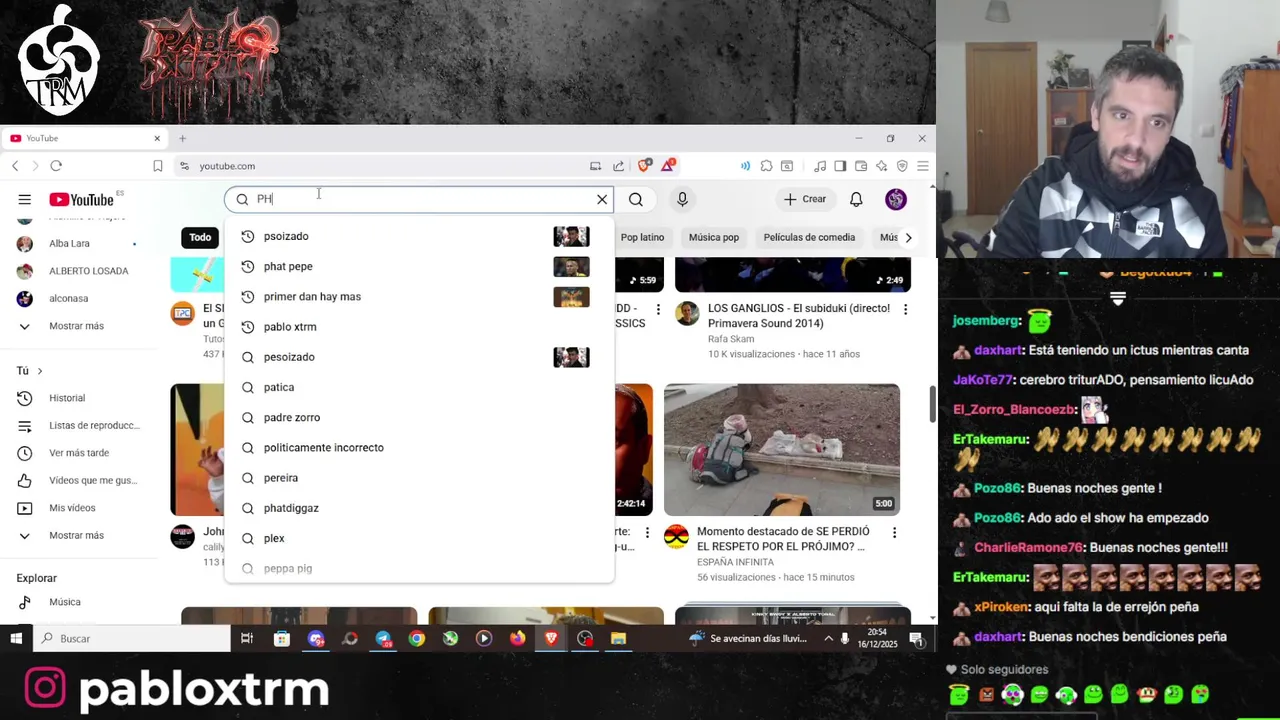Close the YouTube browser tab
This screenshot has height=720, width=1280.
pos(157,138)
